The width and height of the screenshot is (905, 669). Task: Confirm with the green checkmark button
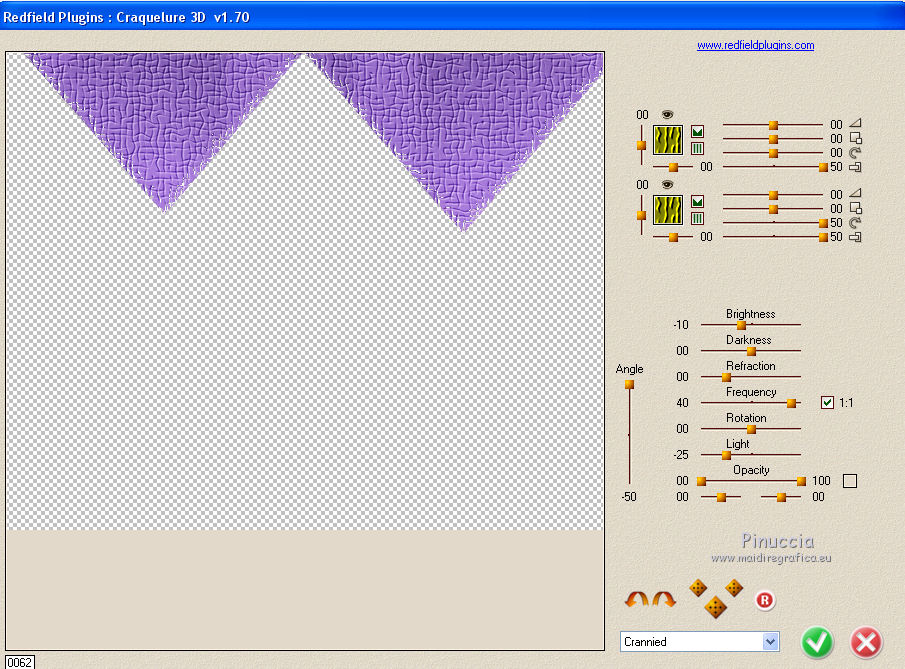[817, 641]
